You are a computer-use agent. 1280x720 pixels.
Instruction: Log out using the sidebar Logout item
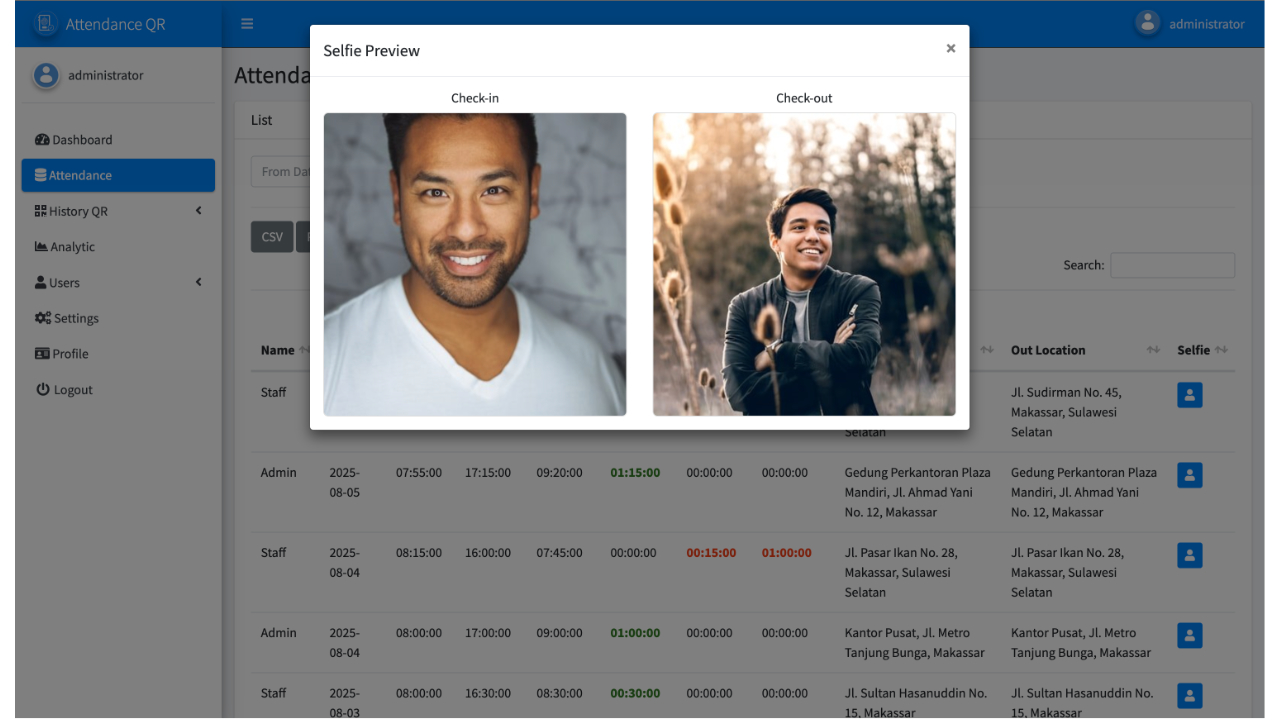click(x=118, y=390)
